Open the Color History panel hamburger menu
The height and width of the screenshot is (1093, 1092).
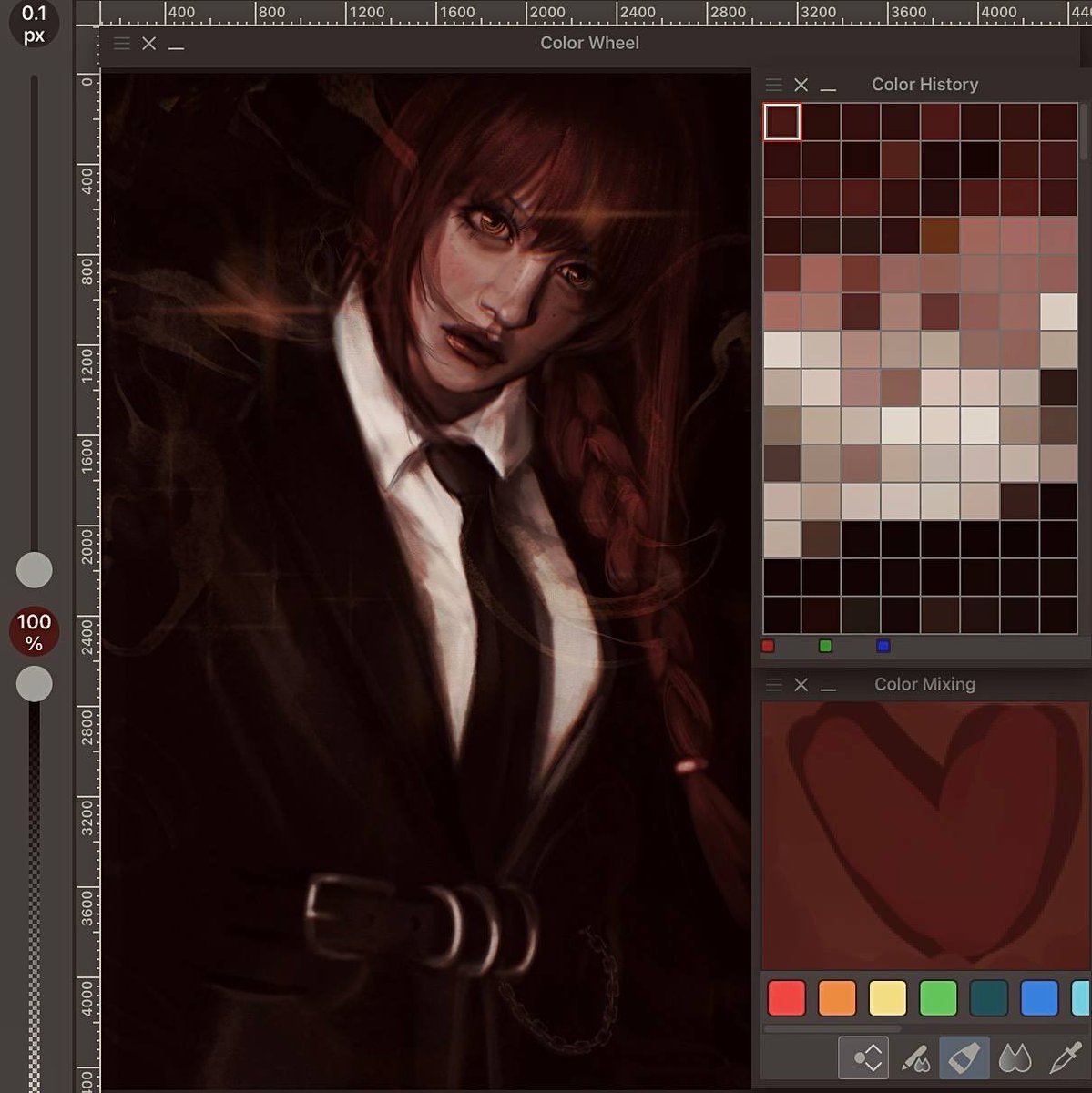coord(774,85)
